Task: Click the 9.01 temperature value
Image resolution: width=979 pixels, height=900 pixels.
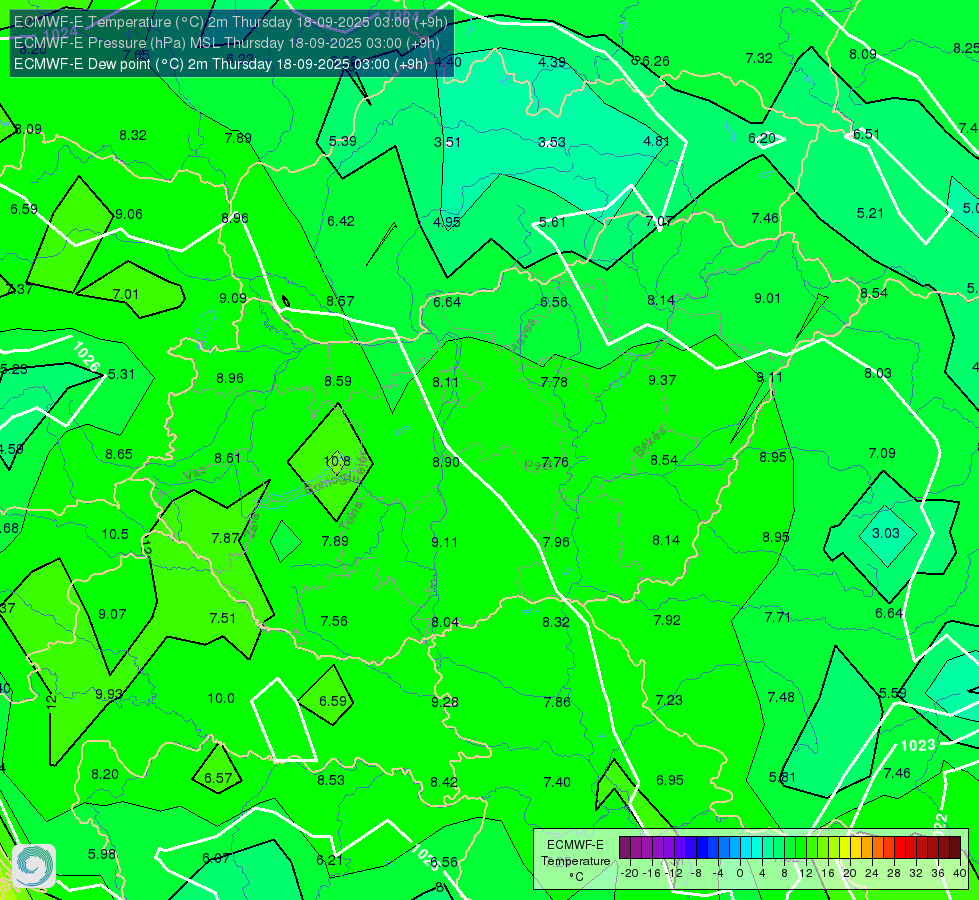Action: 767,298
